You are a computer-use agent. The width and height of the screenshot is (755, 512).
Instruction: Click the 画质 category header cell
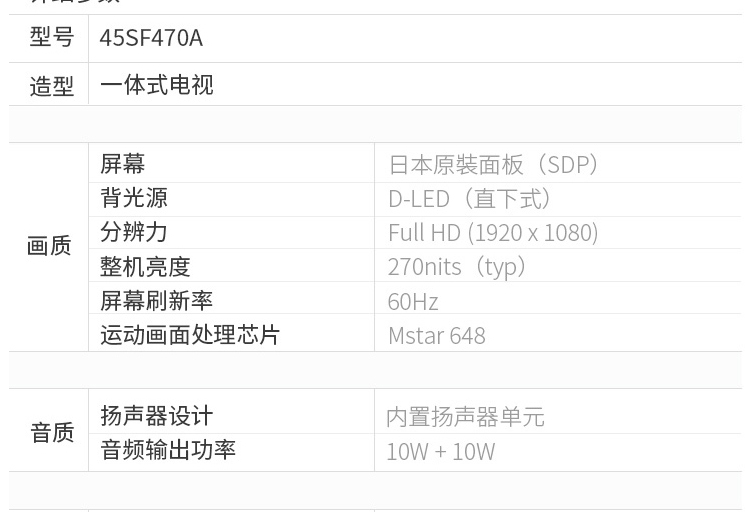(x=49, y=247)
